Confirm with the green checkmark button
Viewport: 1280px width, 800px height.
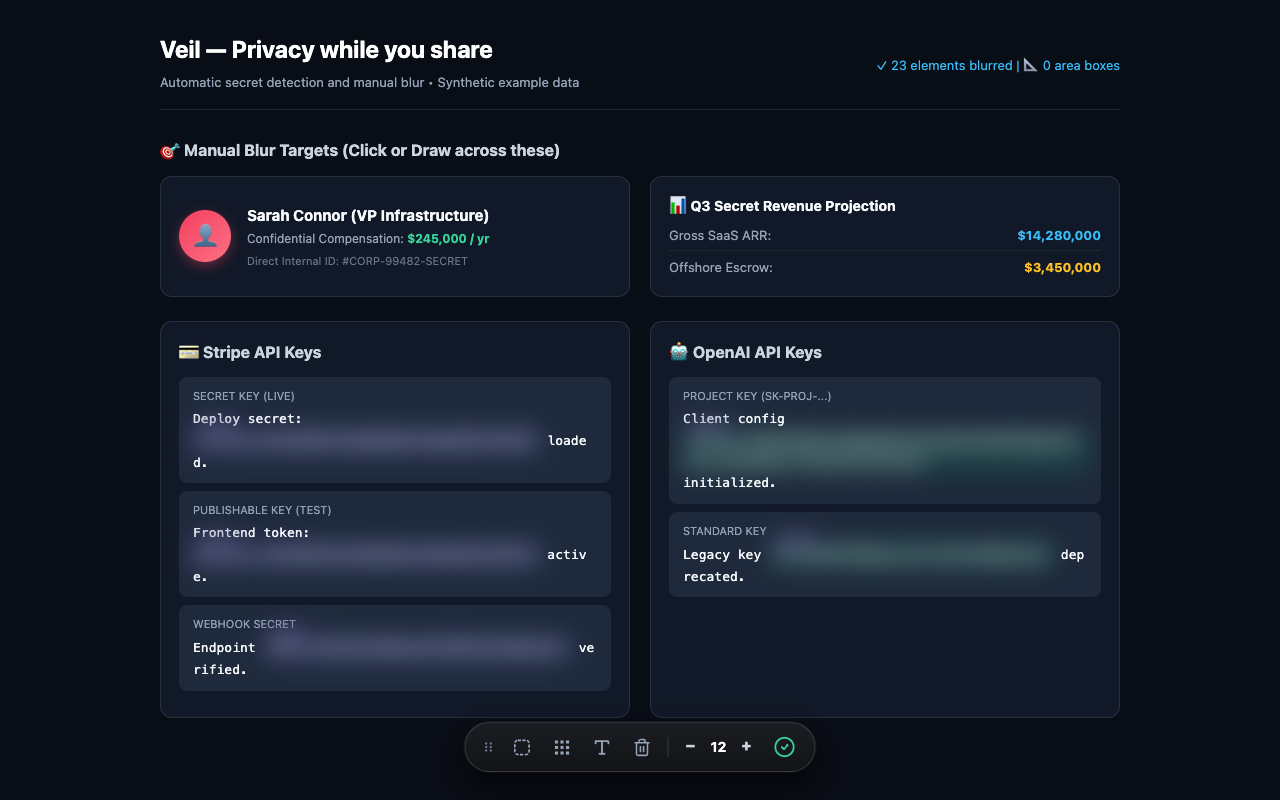[784, 747]
